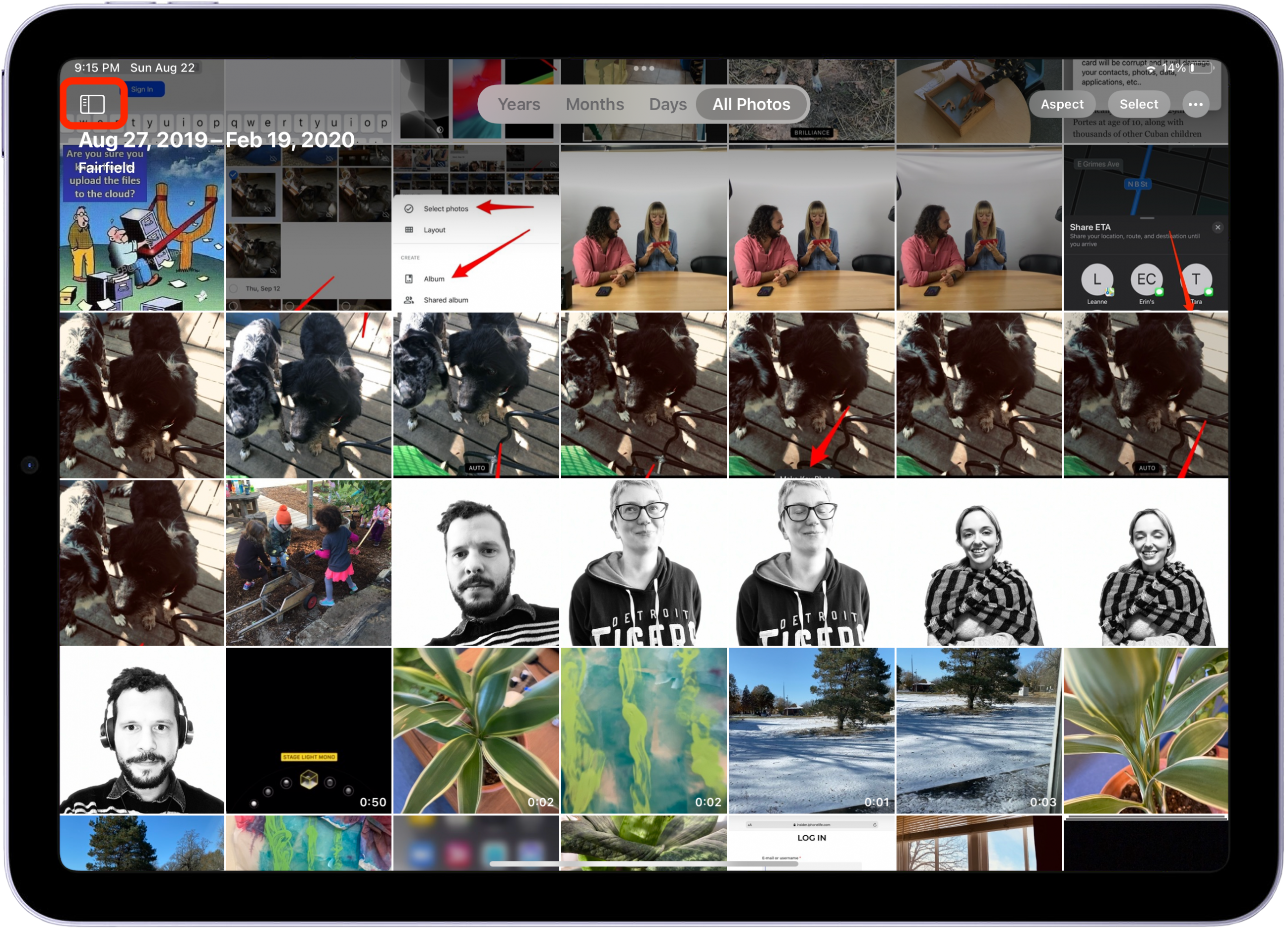Select the All Photos segment
This screenshot has width=1288, height=930.
pos(751,105)
